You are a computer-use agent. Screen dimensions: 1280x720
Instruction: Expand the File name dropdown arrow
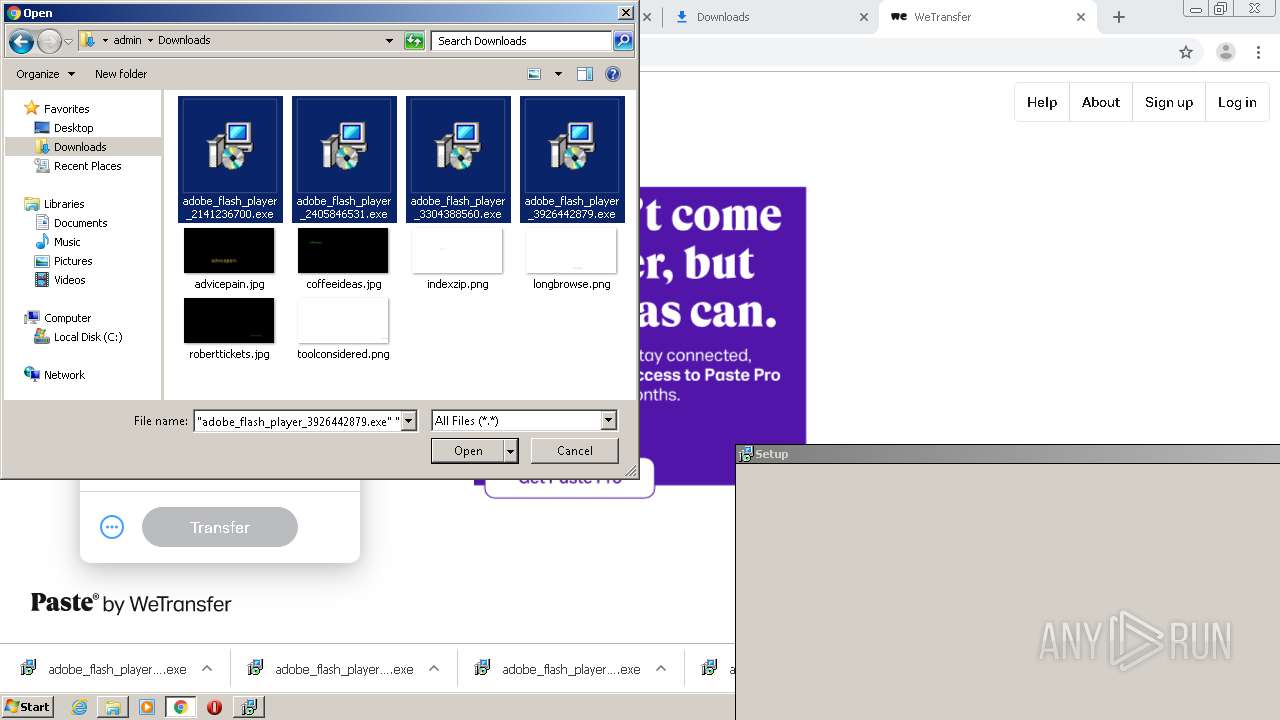click(x=408, y=421)
